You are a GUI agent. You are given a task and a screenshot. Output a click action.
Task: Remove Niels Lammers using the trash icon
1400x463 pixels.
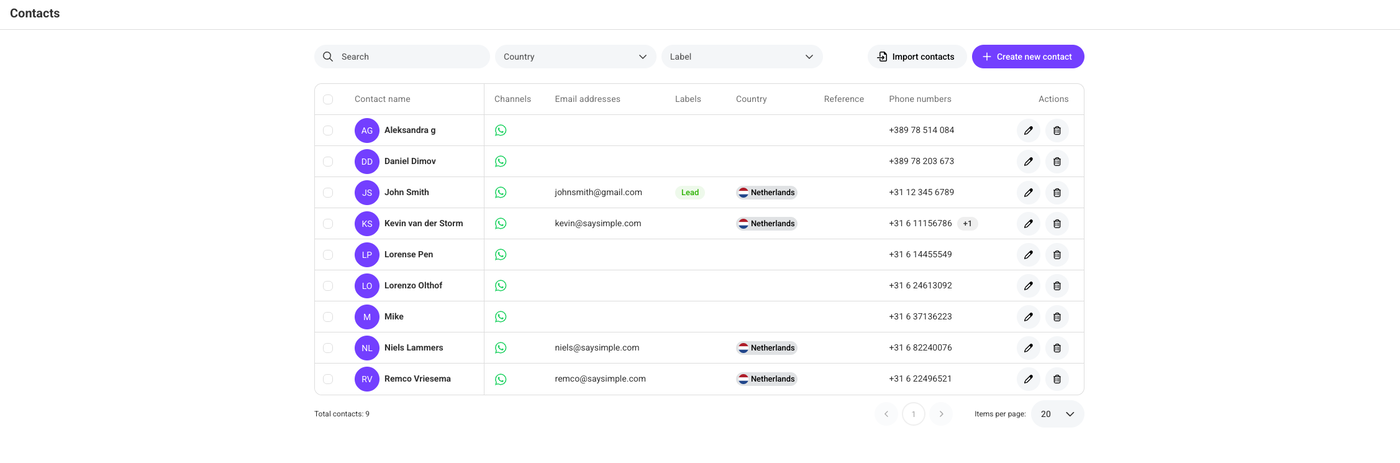[1057, 348]
